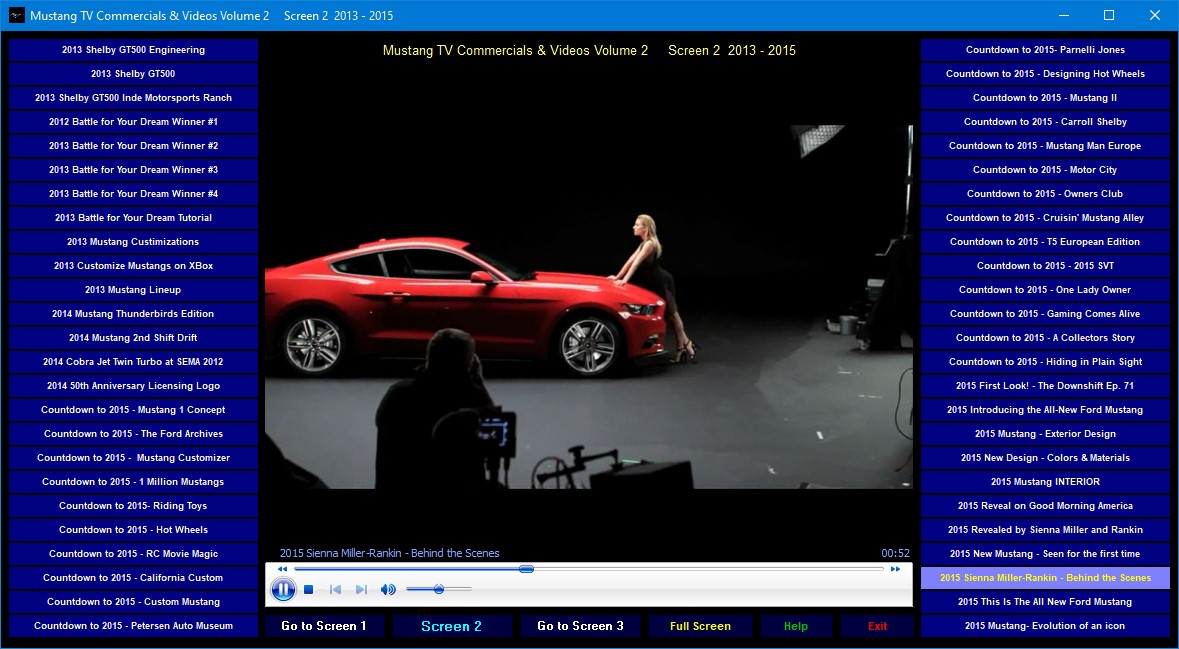Play 2013 Customize Mustangs on XBox
Screen dimensions: 1179x649
click(133, 265)
